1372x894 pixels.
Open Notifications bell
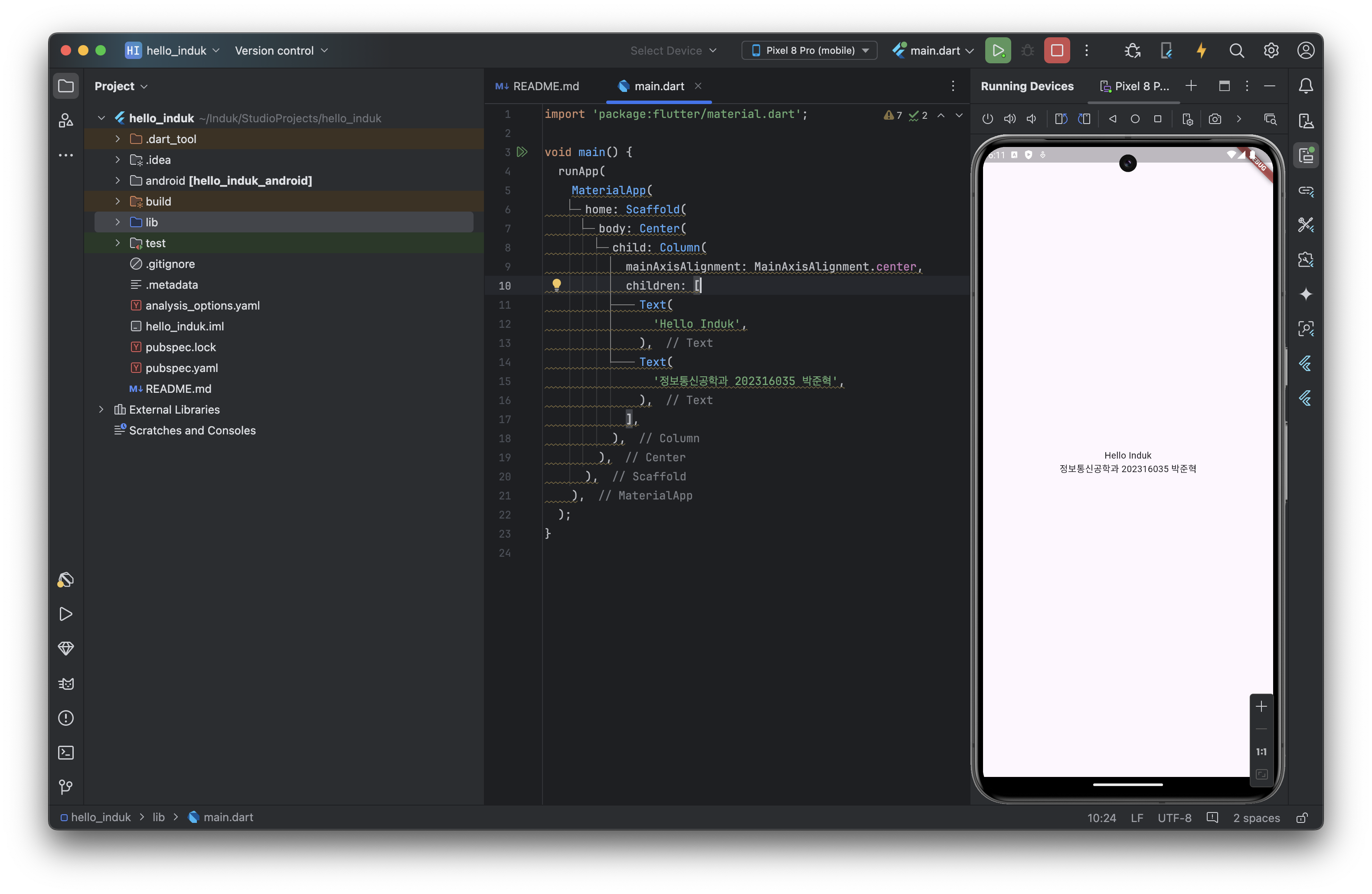[1306, 86]
